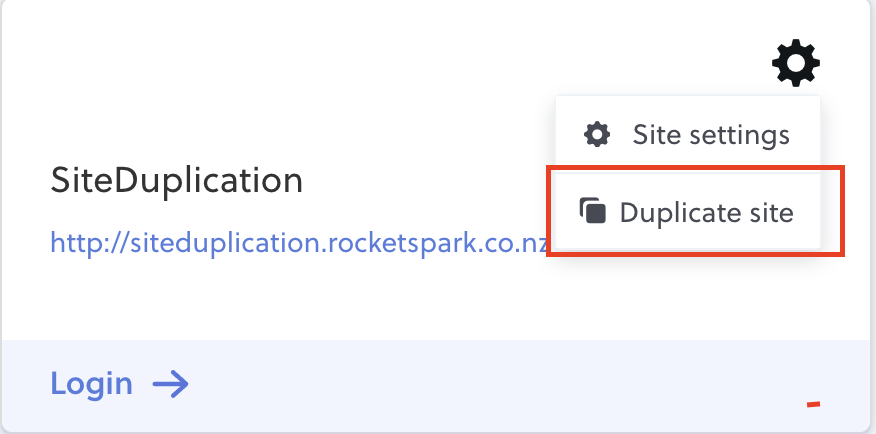
Task: Click the small red dash in the footer
Action: click(813, 404)
